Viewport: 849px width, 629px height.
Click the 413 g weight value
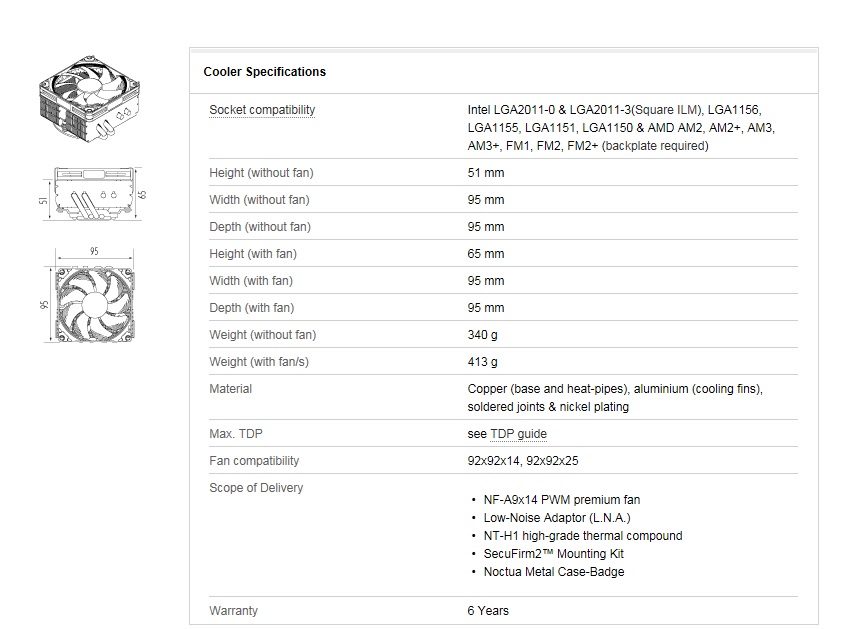[x=482, y=362]
